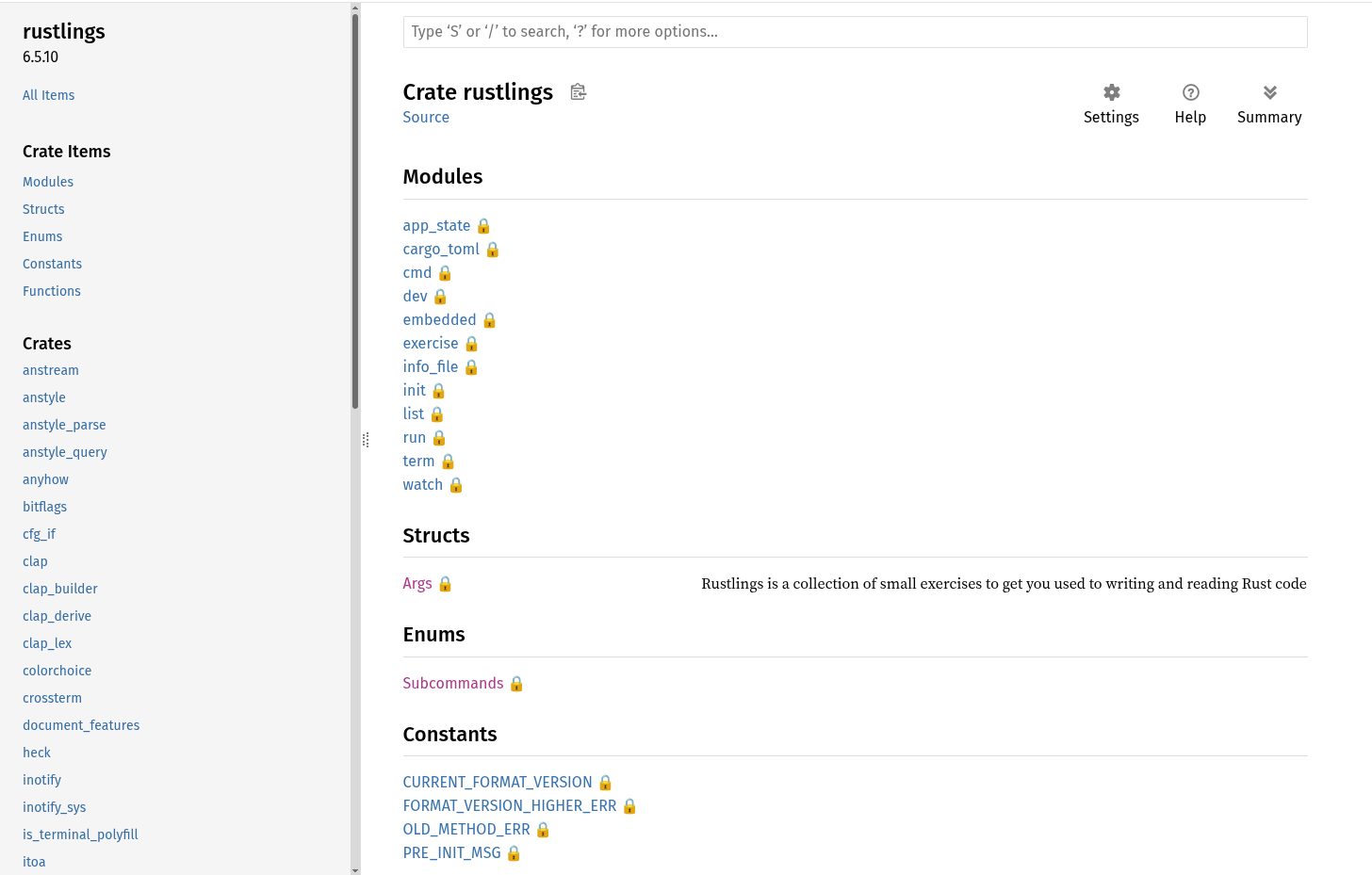The height and width of the screenshot is (875, 1372).
Task: Focus the documentation search box
Action: (x=855, y=32)
